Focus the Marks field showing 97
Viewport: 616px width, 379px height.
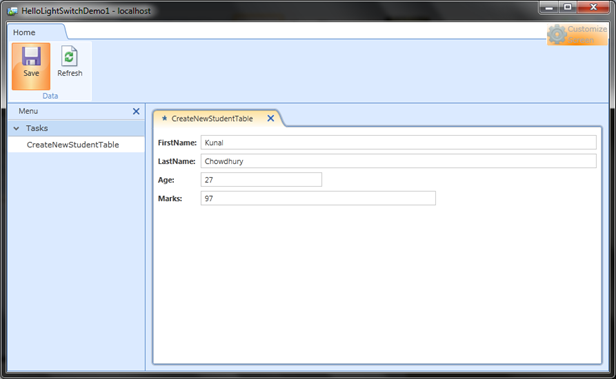coord(318,198)
